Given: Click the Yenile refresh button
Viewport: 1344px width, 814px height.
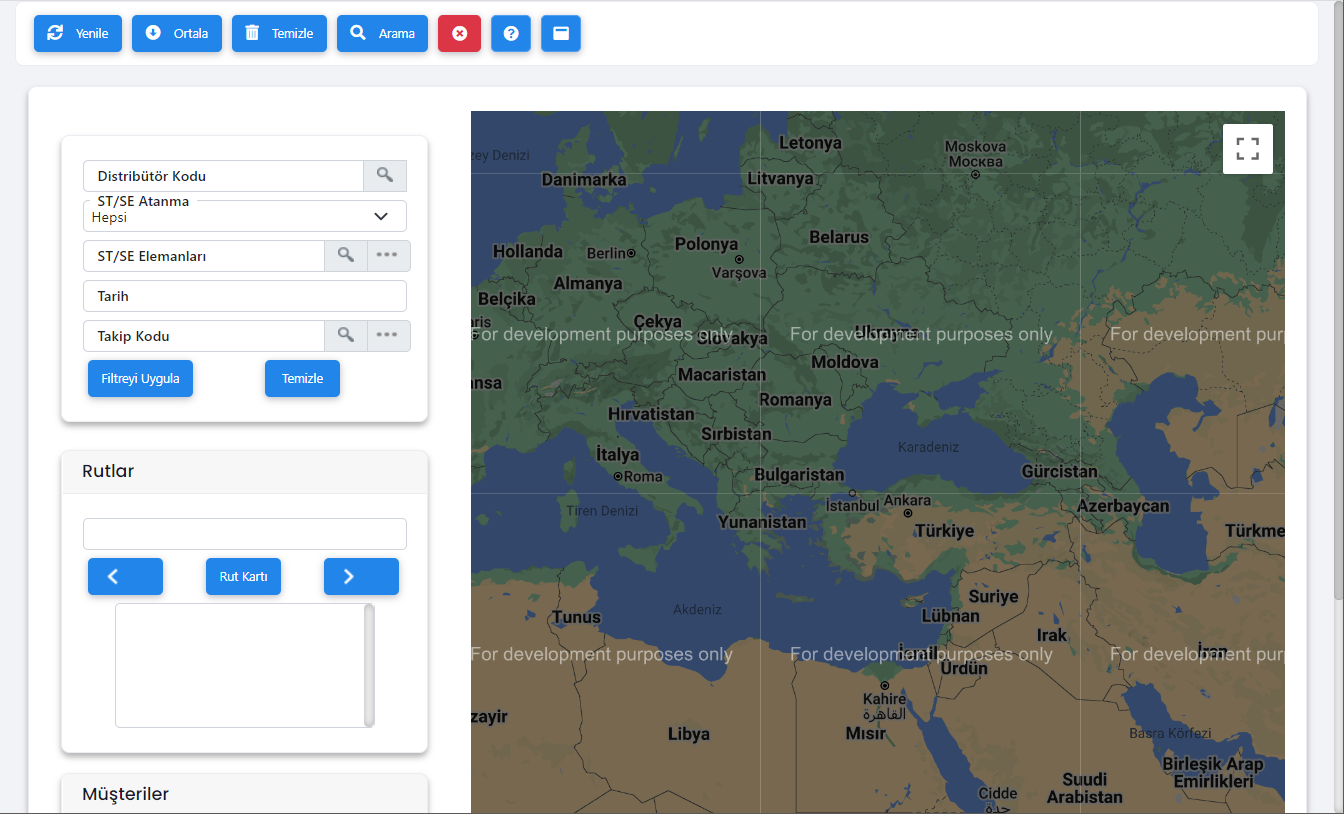Looking at the screenshot, I should point(78,33).
